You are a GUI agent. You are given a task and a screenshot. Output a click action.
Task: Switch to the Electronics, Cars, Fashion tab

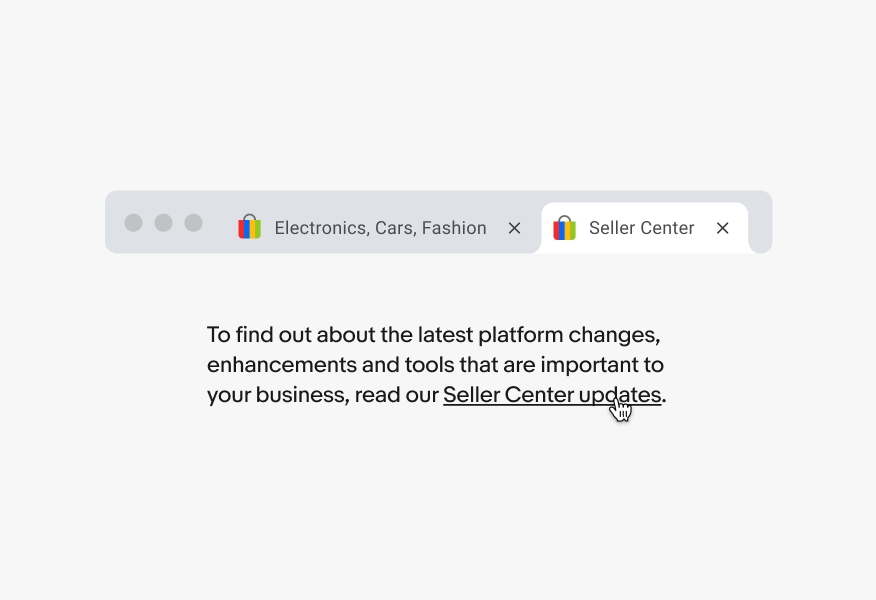click(380, 228)
